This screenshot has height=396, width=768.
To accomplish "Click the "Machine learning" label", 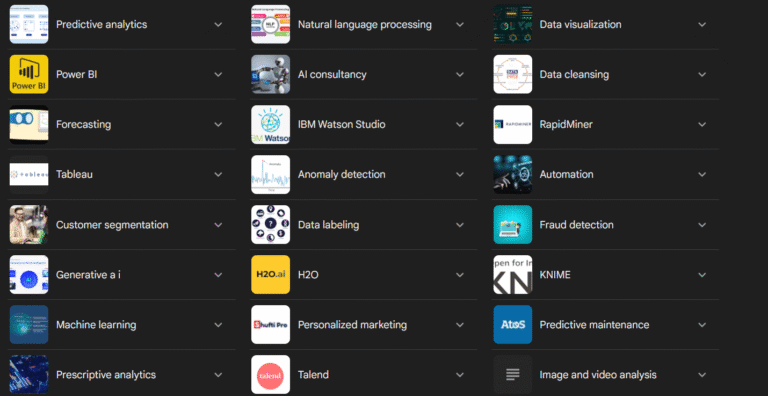I will [x=96, y=325].
